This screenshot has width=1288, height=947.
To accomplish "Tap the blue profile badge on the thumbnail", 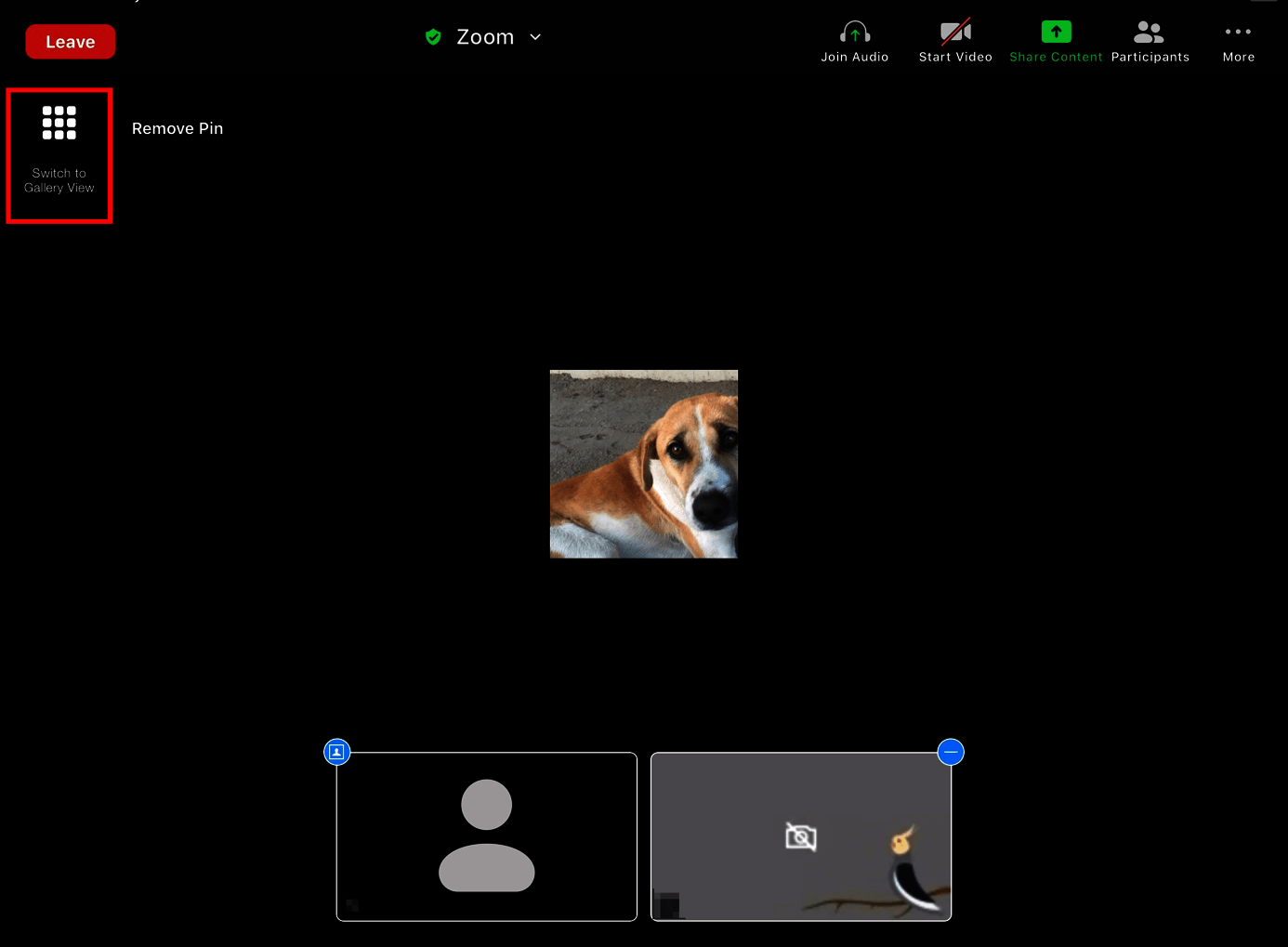I will 336,751.
